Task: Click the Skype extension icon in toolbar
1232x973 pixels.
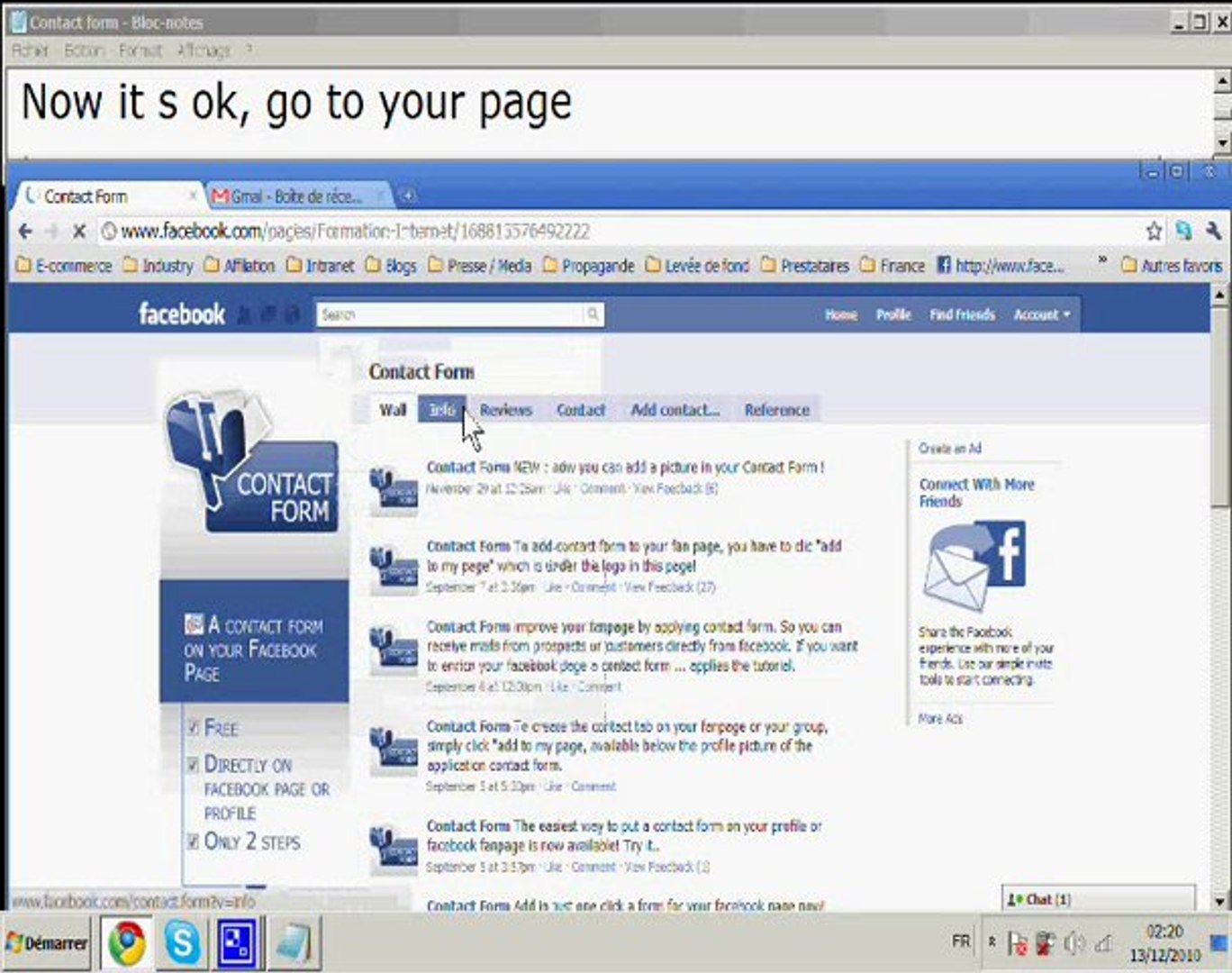Action: [x=1183, y=232]
